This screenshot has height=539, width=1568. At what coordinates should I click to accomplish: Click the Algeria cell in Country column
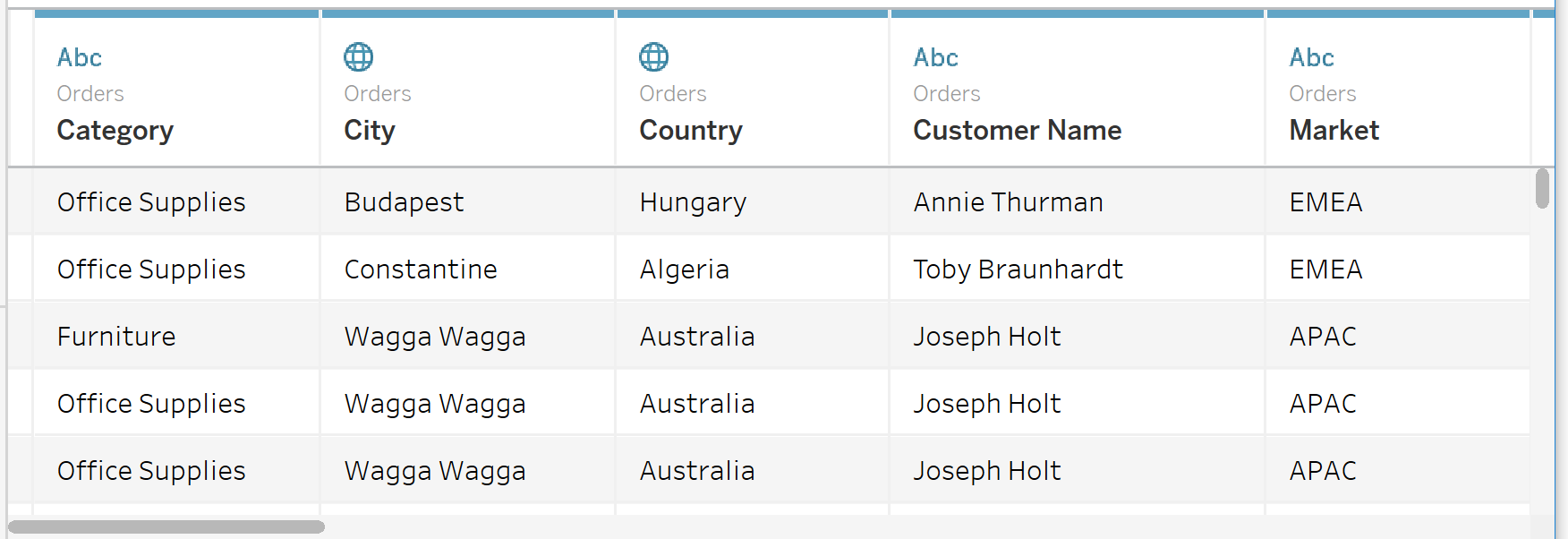click(x=684, y=269)
